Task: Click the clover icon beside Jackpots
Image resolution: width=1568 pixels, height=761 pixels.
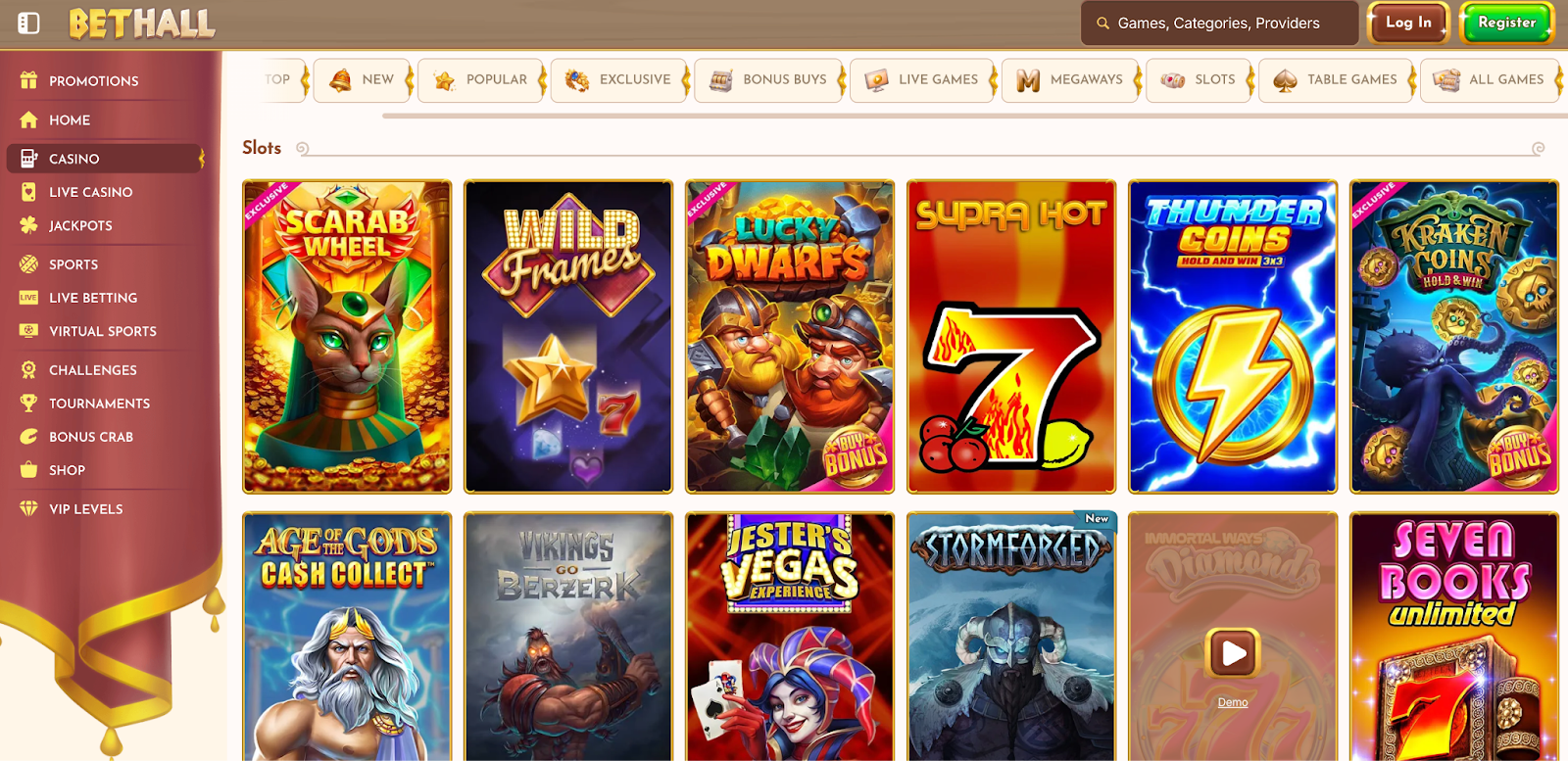Action: (x=28, y=225)
